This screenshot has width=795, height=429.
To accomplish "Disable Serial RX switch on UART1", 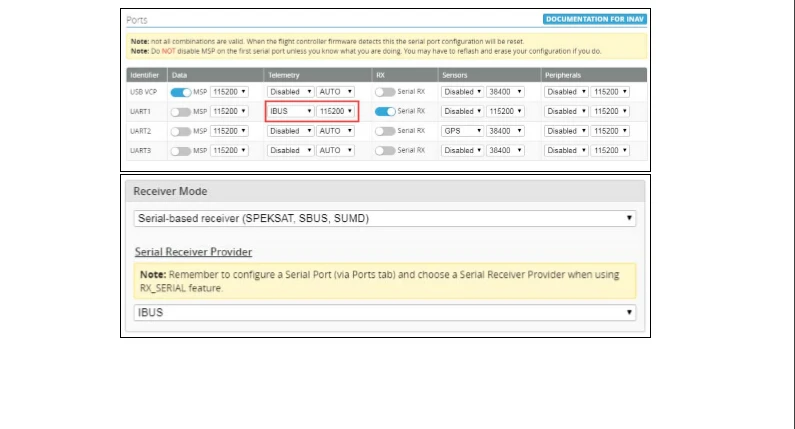I will click(385, 111).
